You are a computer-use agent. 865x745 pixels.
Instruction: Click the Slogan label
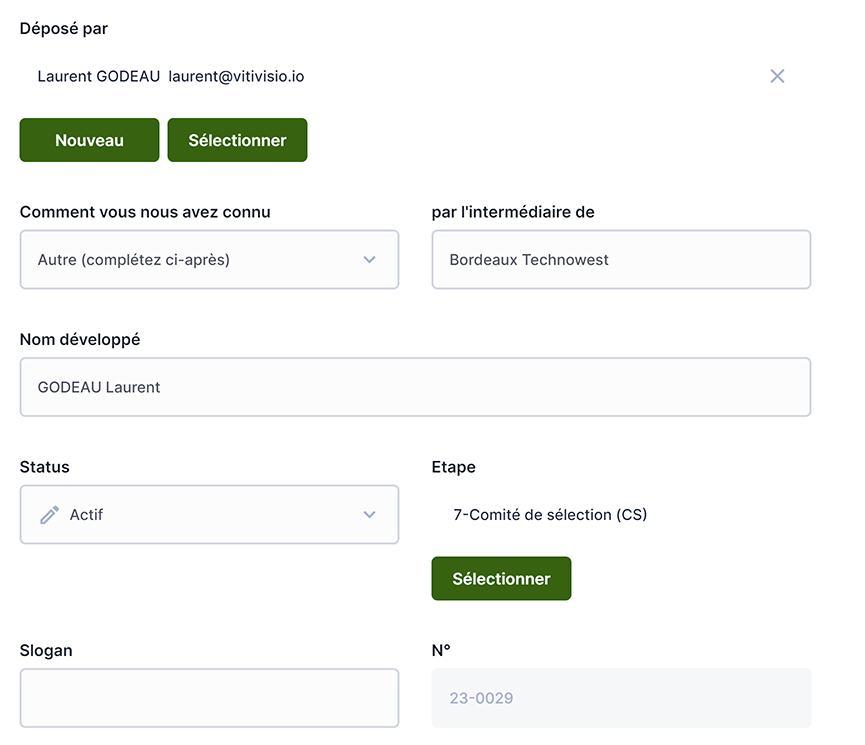click(x=46, y=650)
